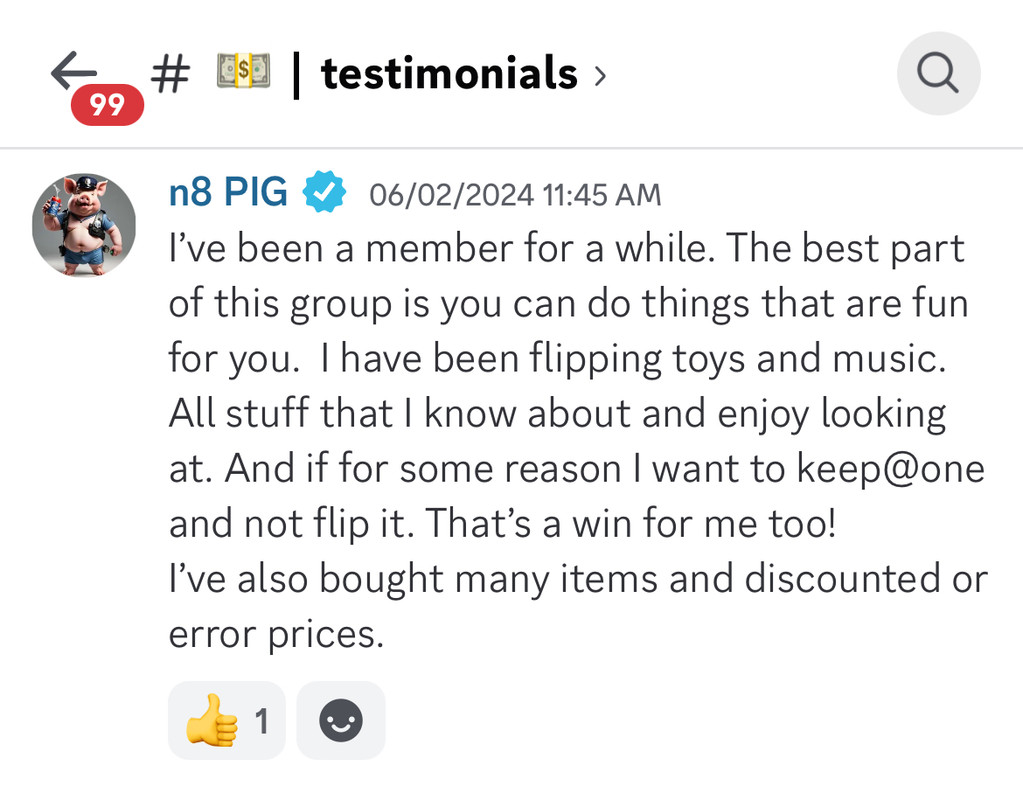Click the "keep@one" text in the message
The image size is (1023, 800).
(891, 469)
